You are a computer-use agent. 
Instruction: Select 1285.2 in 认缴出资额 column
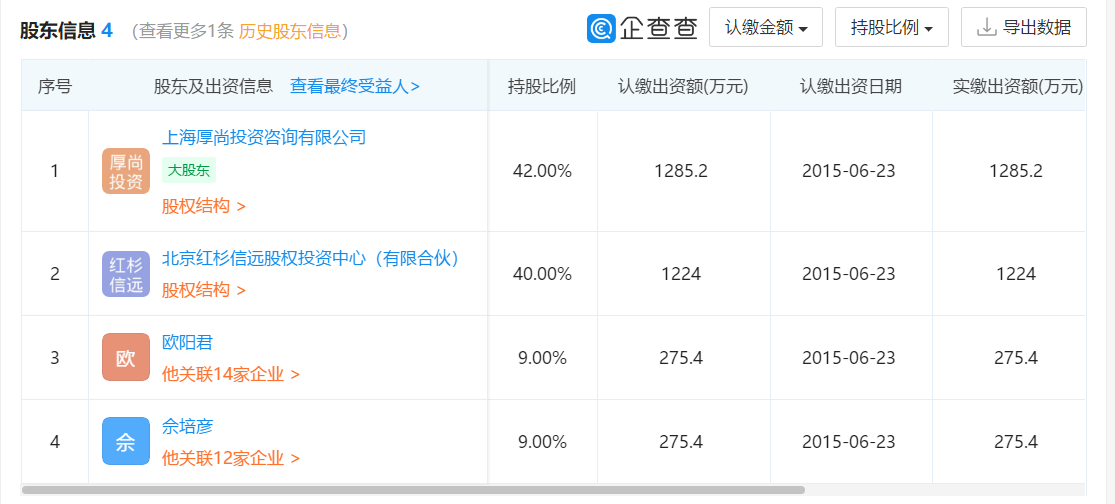click(x=683, y=171)
